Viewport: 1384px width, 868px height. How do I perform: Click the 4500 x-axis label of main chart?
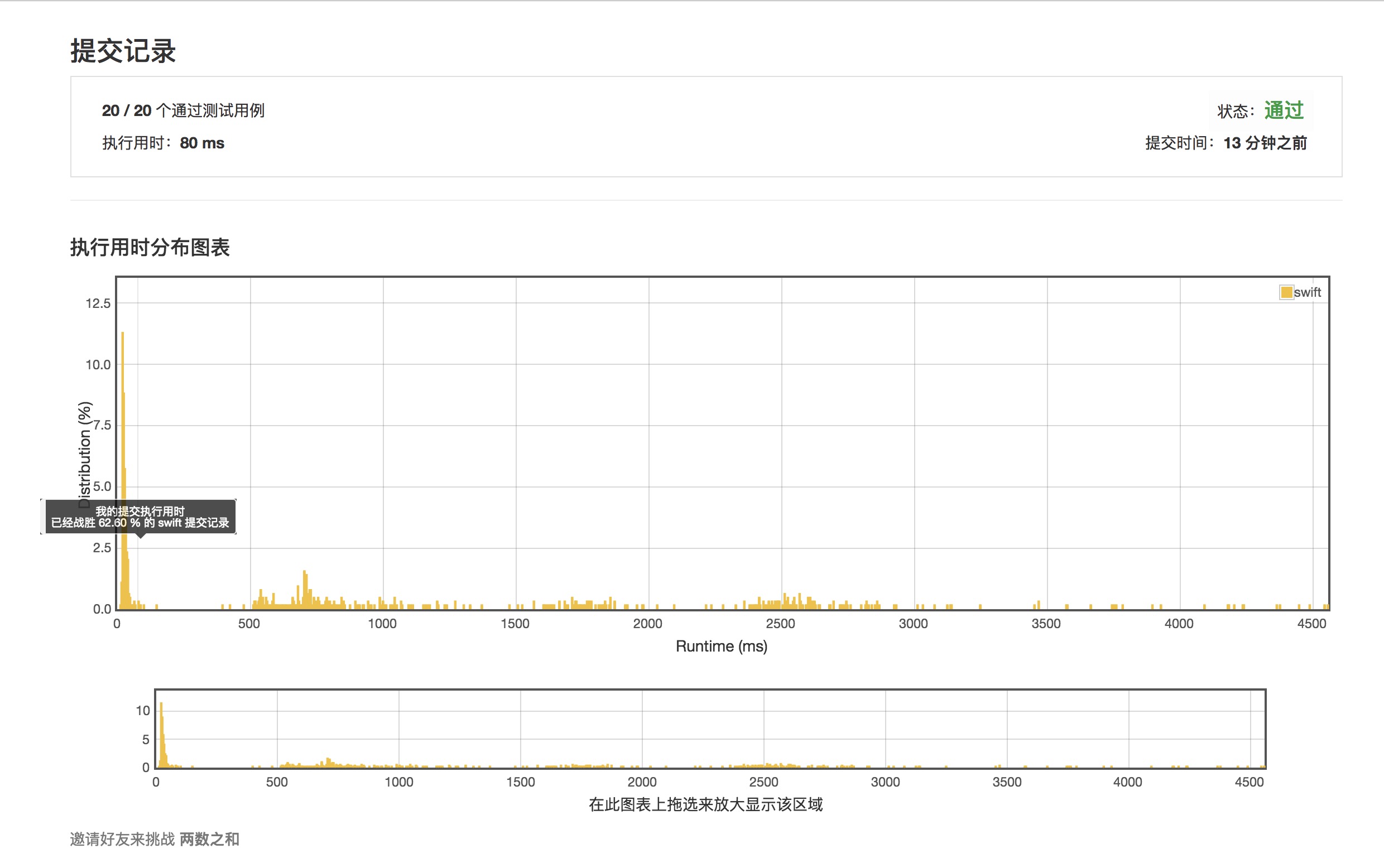coord(1311,624)
